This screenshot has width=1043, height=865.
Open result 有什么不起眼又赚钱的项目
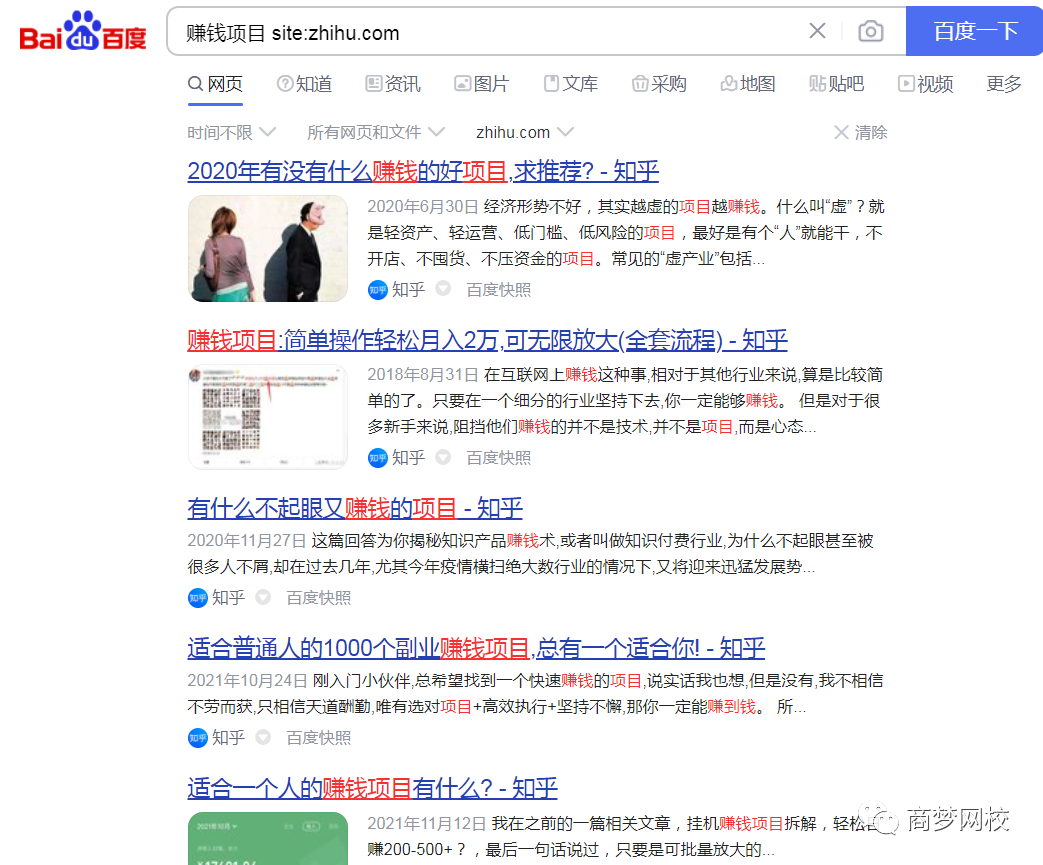click(x=354, y=508)
